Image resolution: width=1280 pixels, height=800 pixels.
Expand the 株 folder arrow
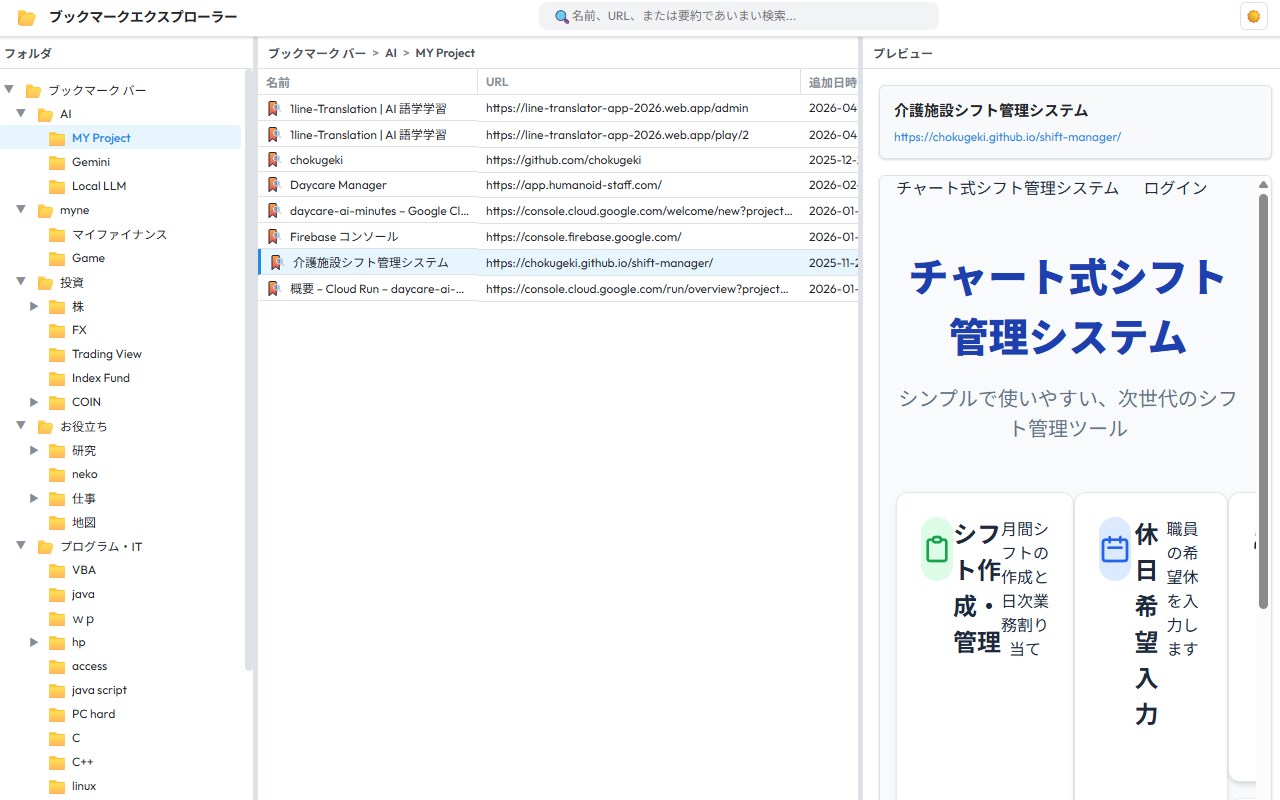coord(33,306)
